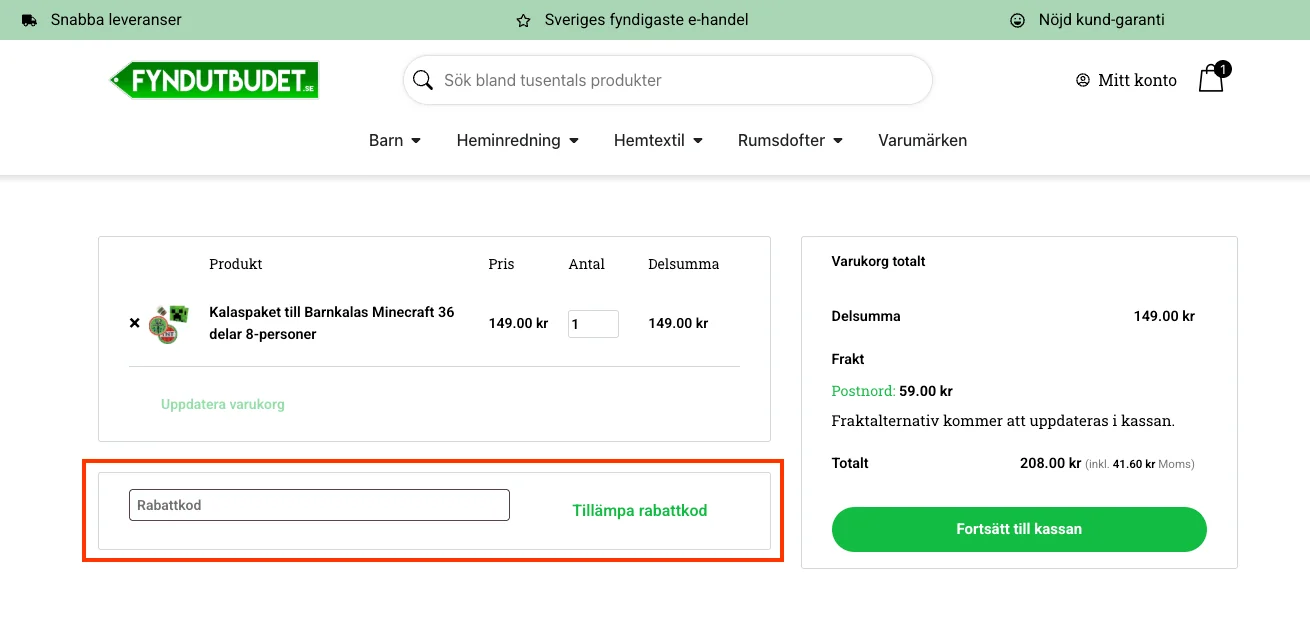This screenshot has width=1310, height=621.
Task: Remove the Minecraft kalaspaket with the X icon
Action: click(x=134, y=323)
